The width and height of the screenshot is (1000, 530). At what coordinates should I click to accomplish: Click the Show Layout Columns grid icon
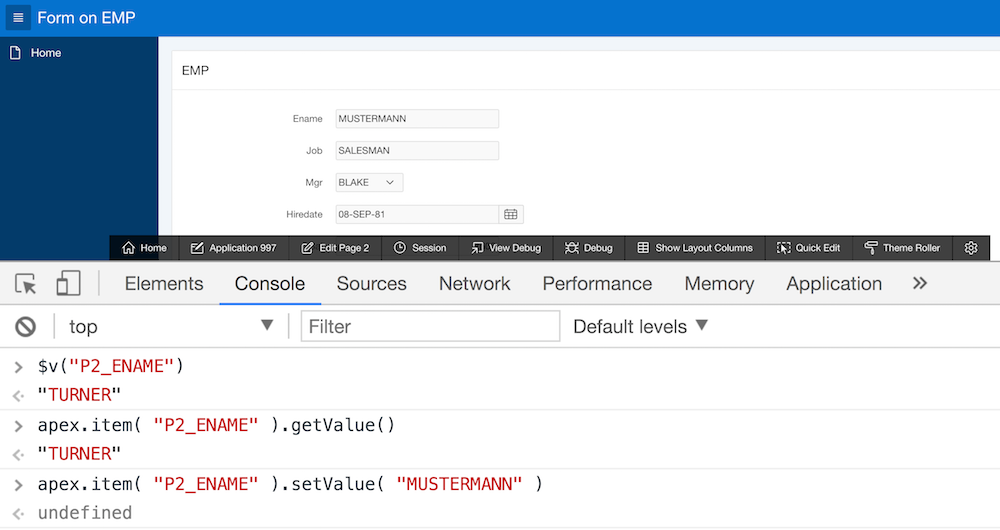coord(643,247)
